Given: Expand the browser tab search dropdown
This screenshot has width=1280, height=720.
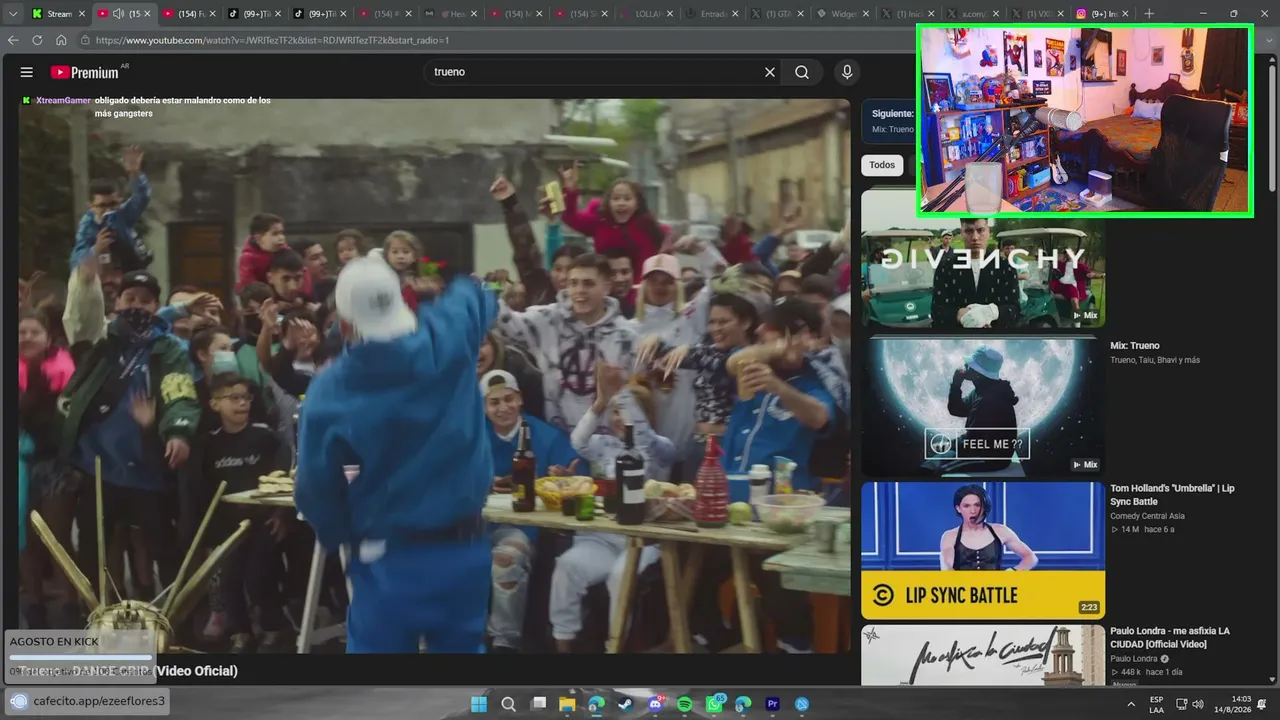Looking at the screenshot, I should [x=13, y=14].
